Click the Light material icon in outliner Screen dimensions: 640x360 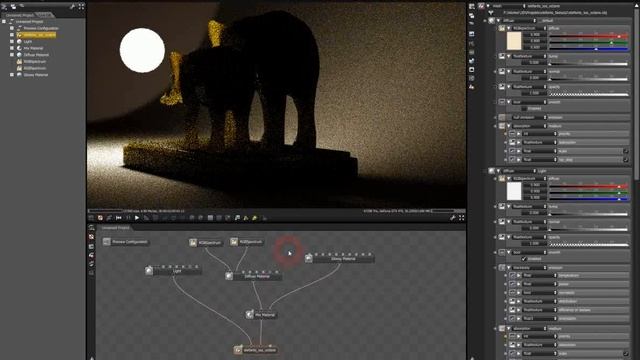tap(19, 42)
